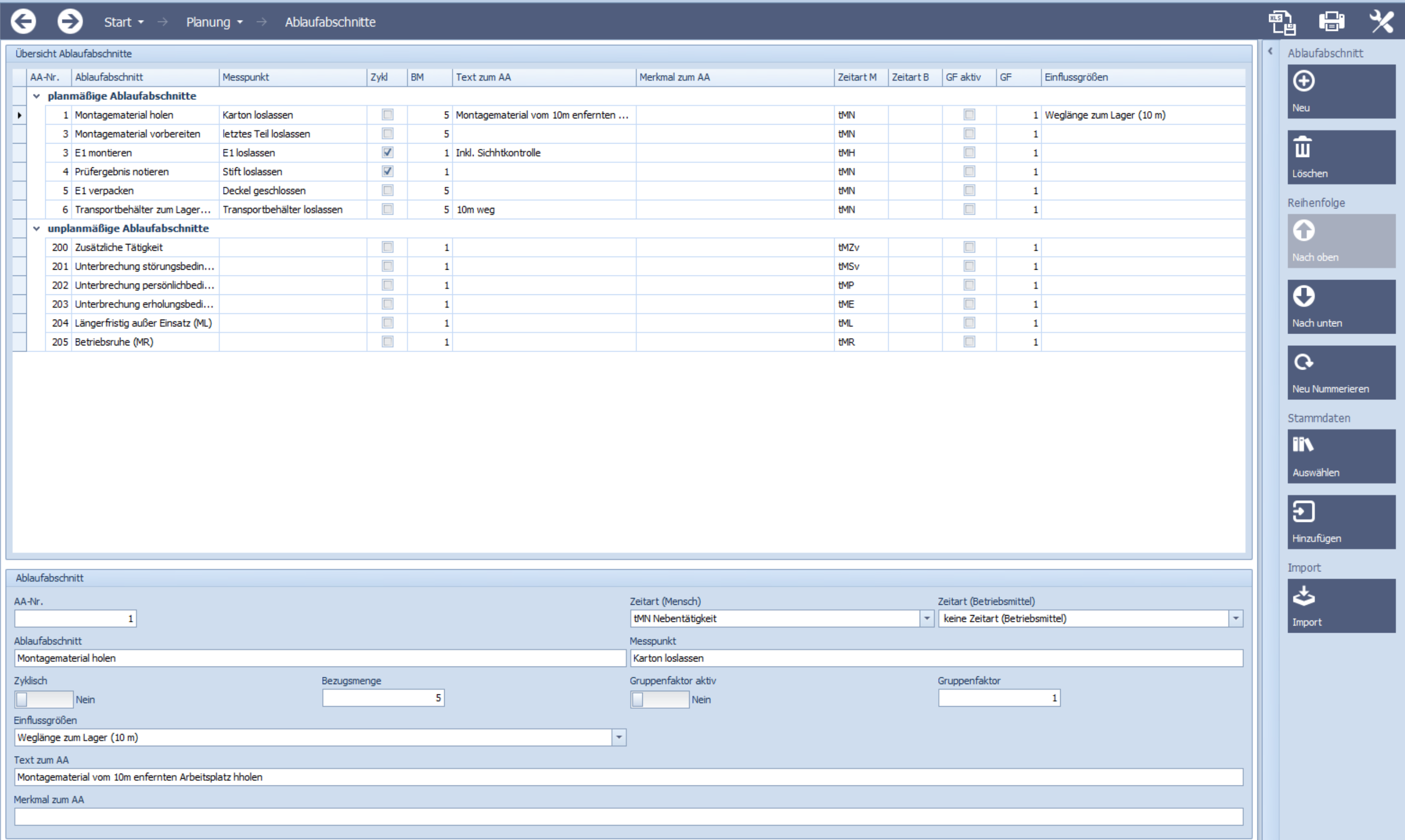Open the Start breadcrumb dropdown
Image resolution: width=1405 pixels, height=840 pixels.
tap(124, 22)
